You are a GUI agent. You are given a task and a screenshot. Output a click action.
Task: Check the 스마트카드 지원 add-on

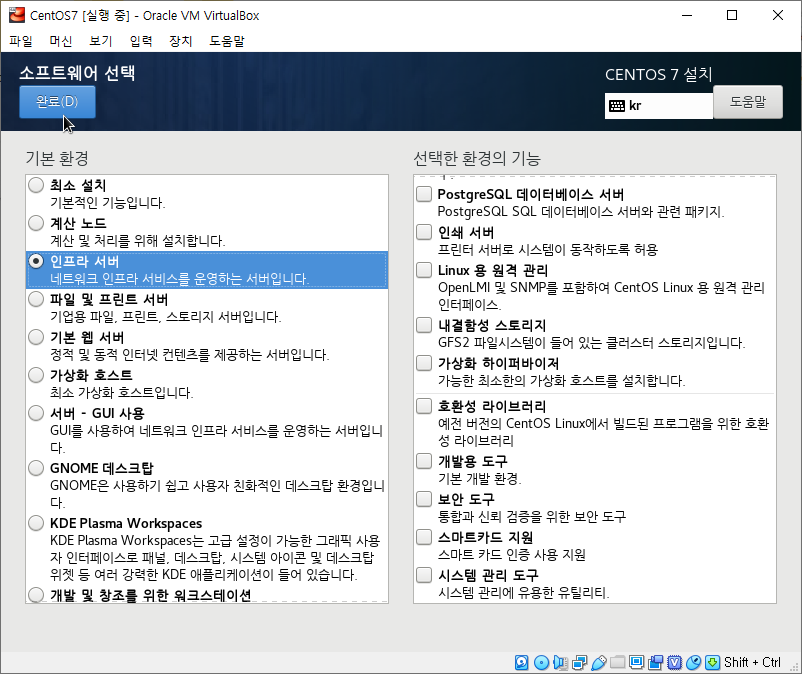[424, 537]
